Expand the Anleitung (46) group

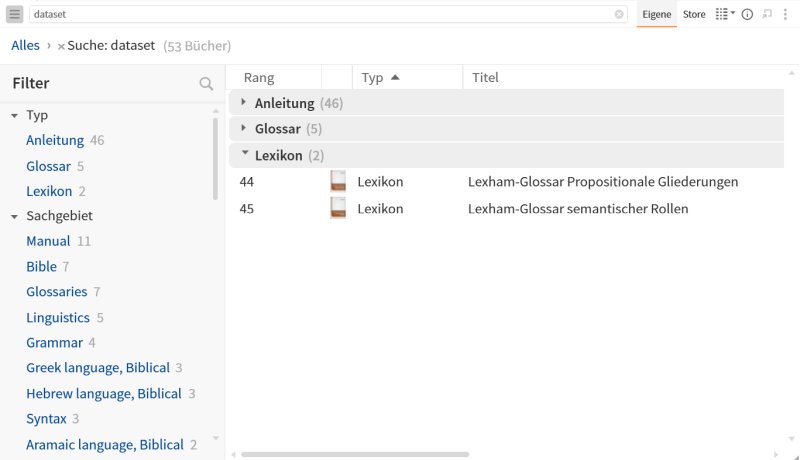click(x=243, y=103)
